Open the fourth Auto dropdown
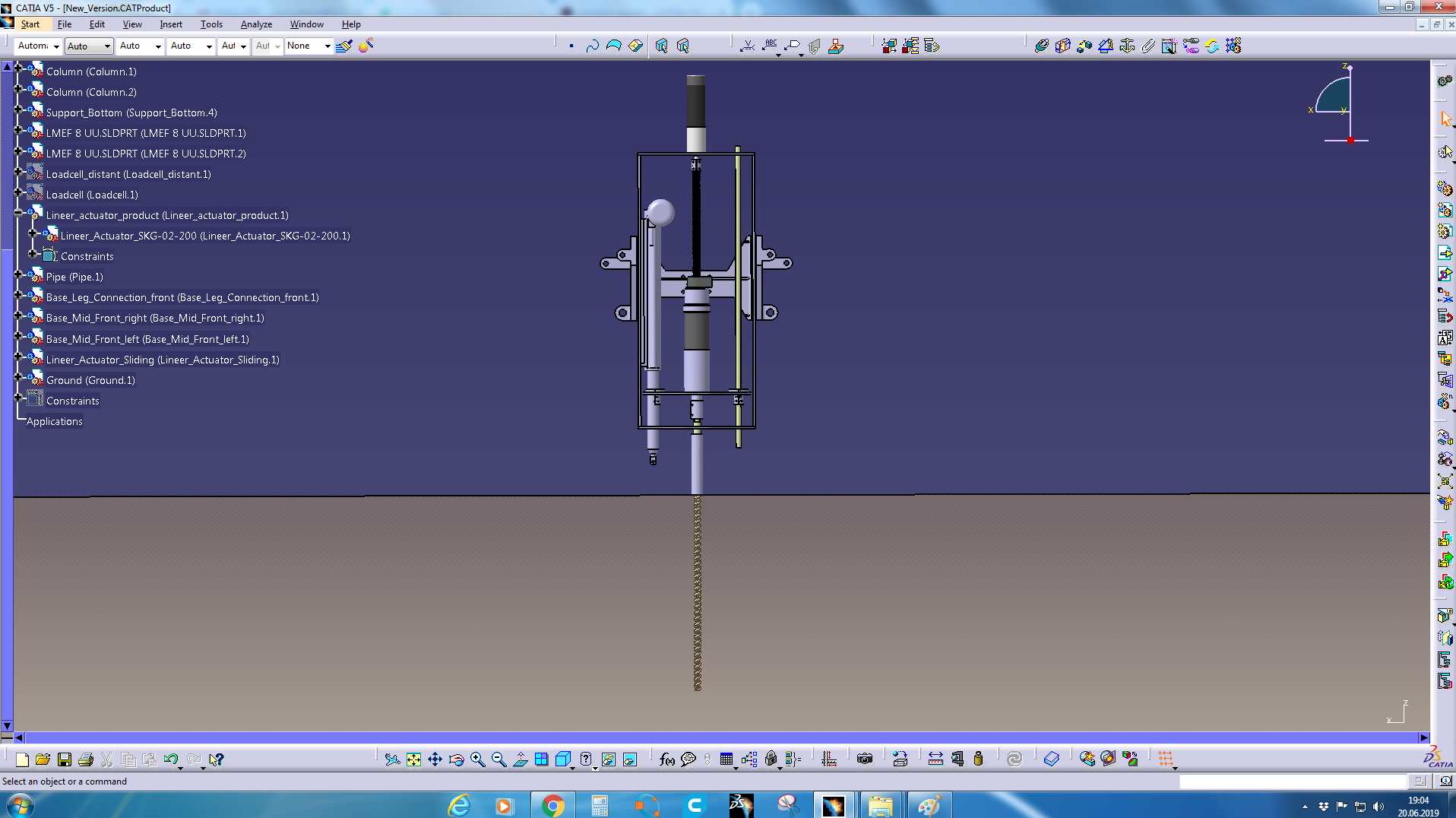This screenshot has height=818, width=1456. [x=191, y=46]
